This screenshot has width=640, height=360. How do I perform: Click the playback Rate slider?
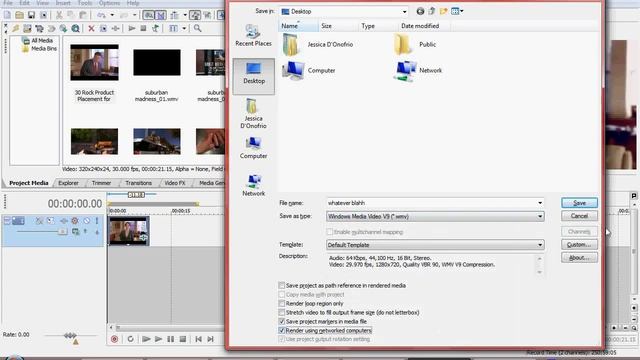(x=70, y=336)
